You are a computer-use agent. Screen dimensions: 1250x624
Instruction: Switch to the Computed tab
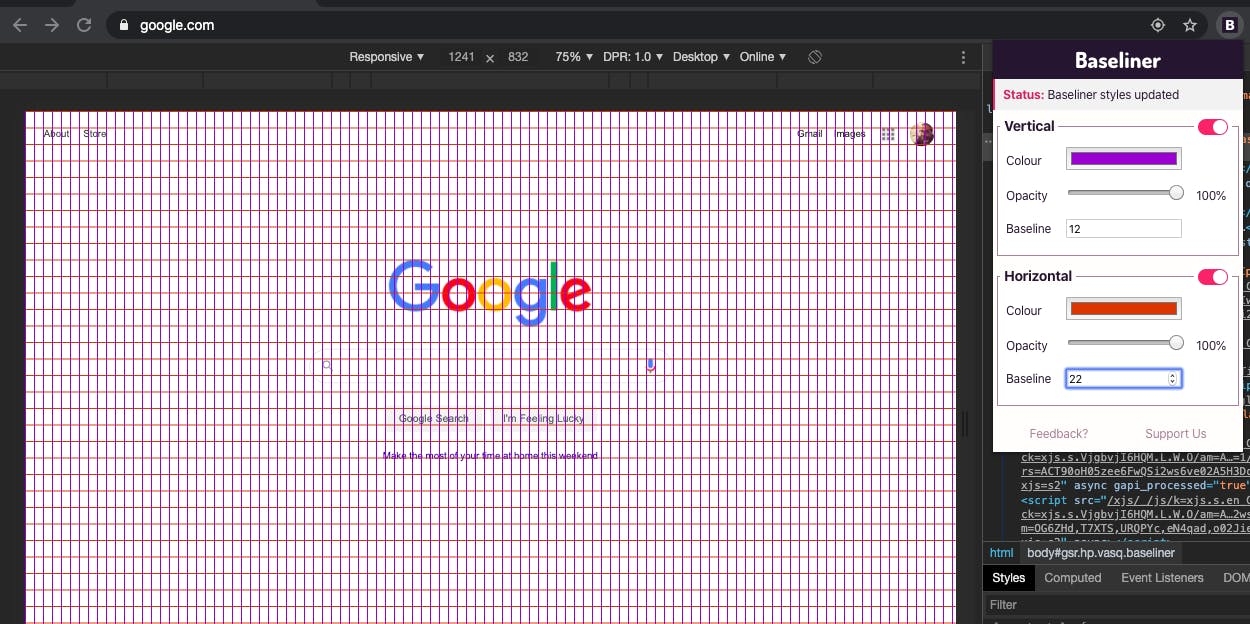(x=1073, y=578)
